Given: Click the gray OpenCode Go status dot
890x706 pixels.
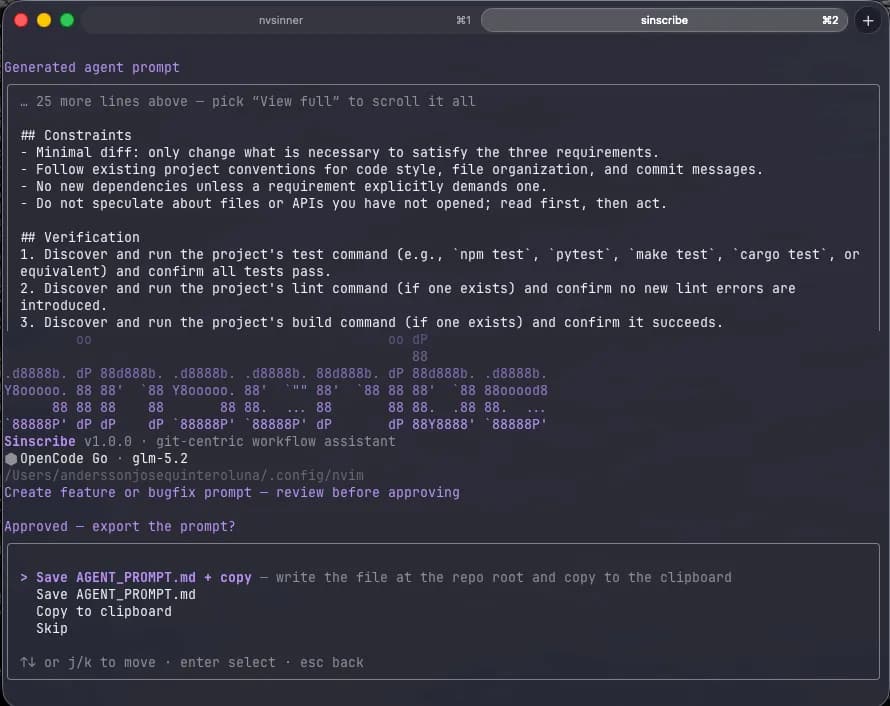Looking at the screenshot, I should pos(11,459).
